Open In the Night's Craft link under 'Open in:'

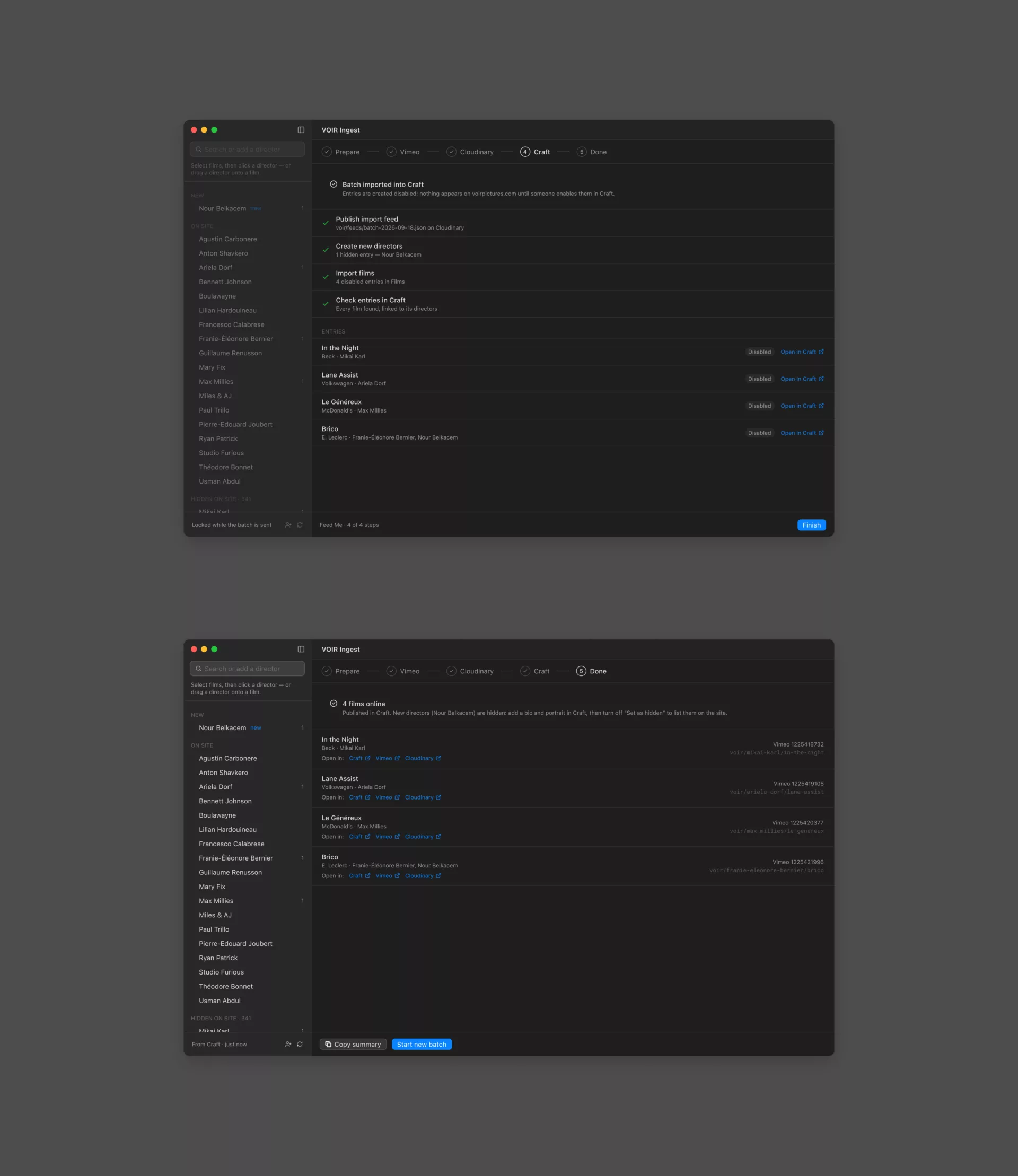click(359, 758)
